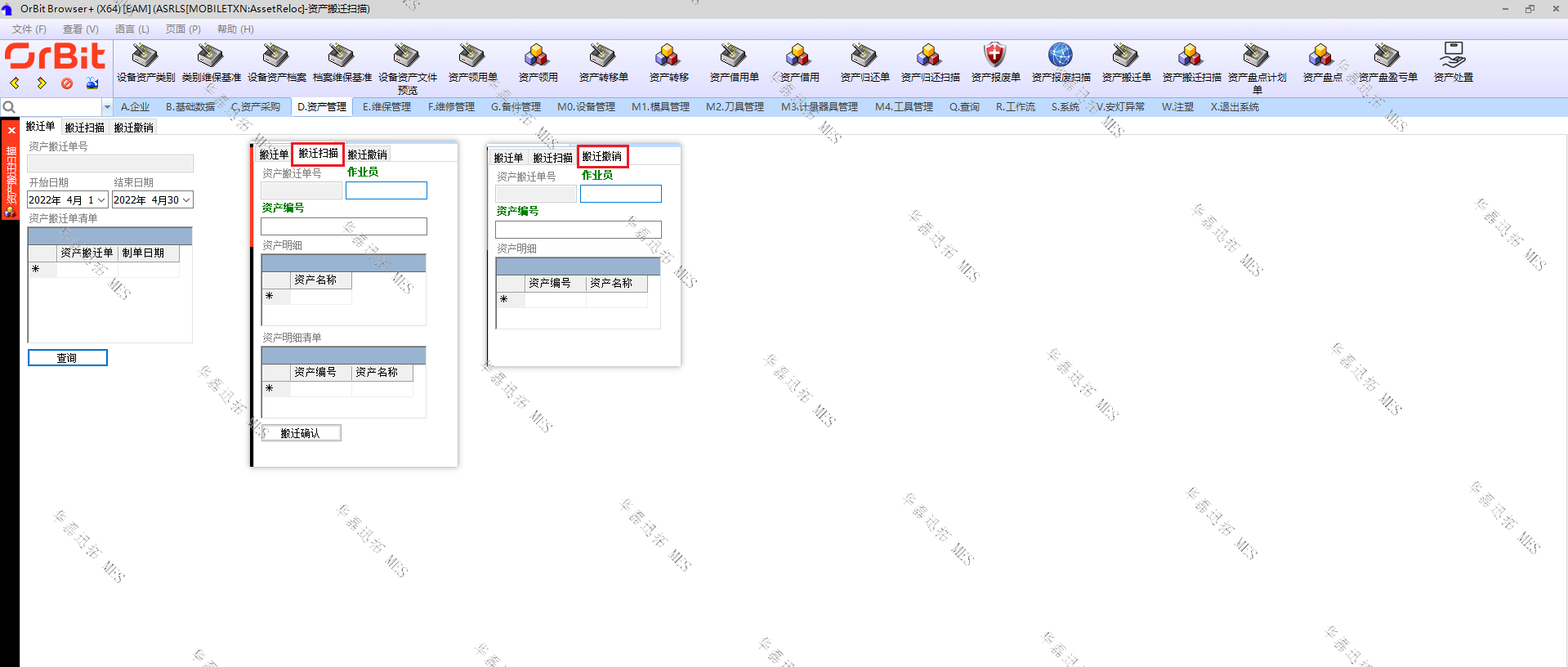Open 资产报废单 shield icon
1568x667 pixels.
(x=994, y=56)
